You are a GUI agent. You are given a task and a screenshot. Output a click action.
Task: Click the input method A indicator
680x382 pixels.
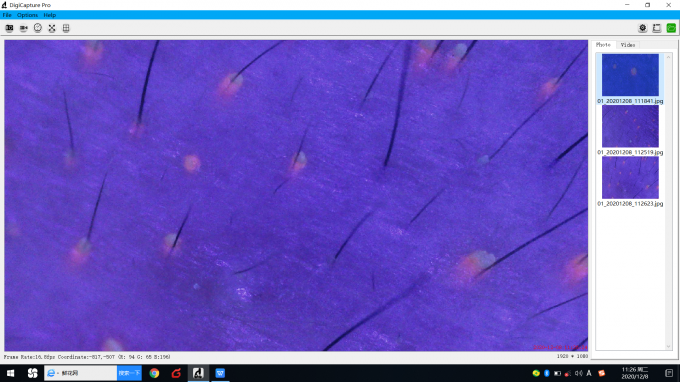(589, 373)
